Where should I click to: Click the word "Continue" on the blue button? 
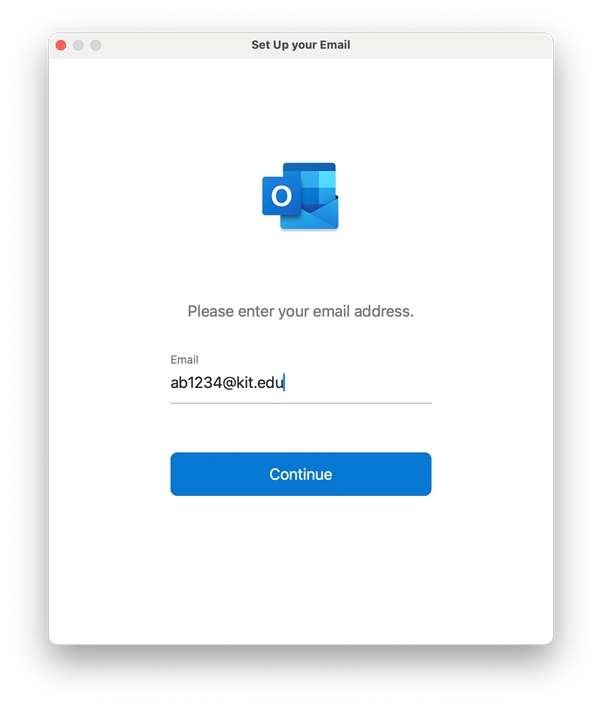click(x=300, y=474)
